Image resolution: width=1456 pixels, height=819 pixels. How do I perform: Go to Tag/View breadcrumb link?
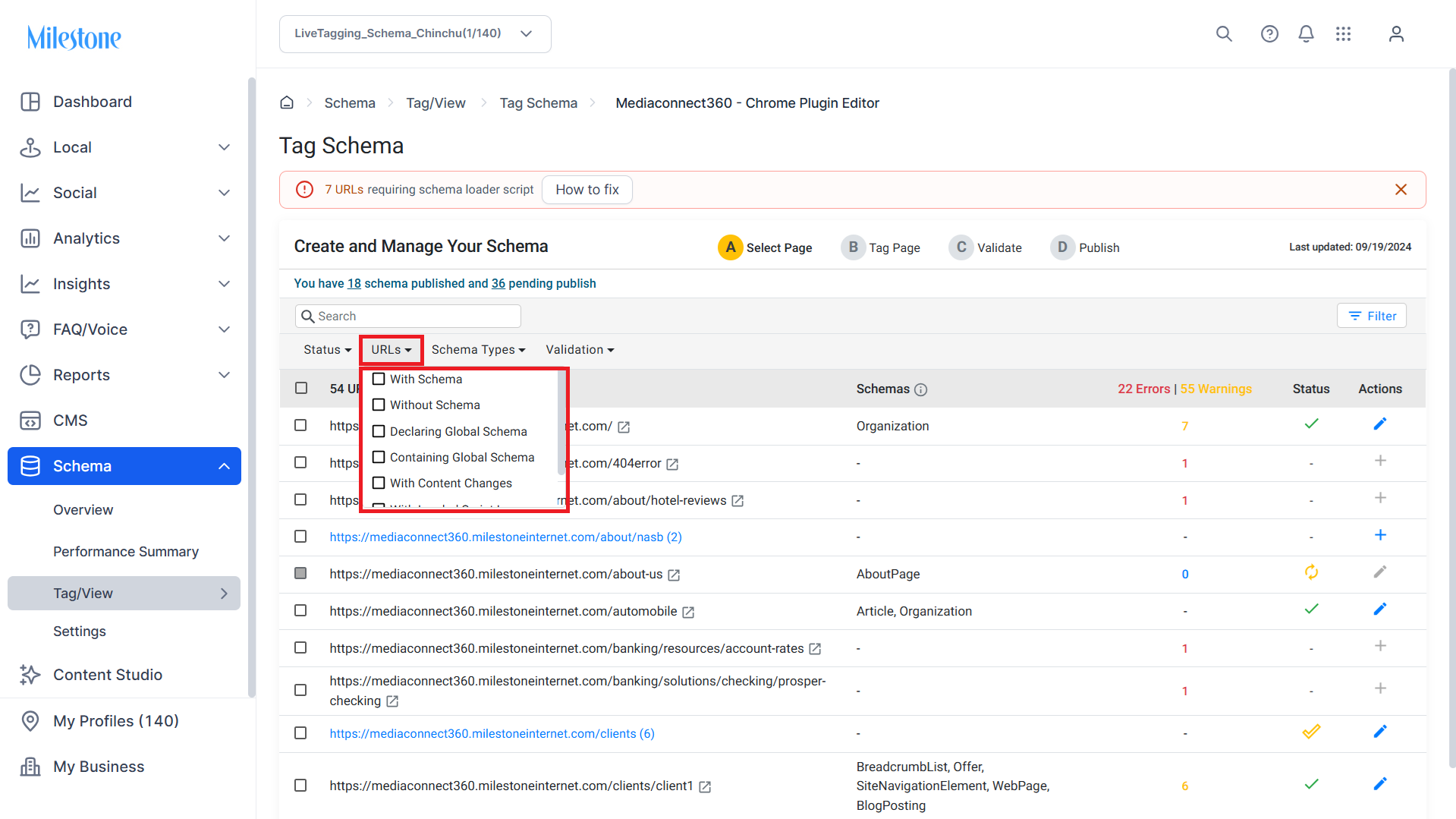(436, 103)
